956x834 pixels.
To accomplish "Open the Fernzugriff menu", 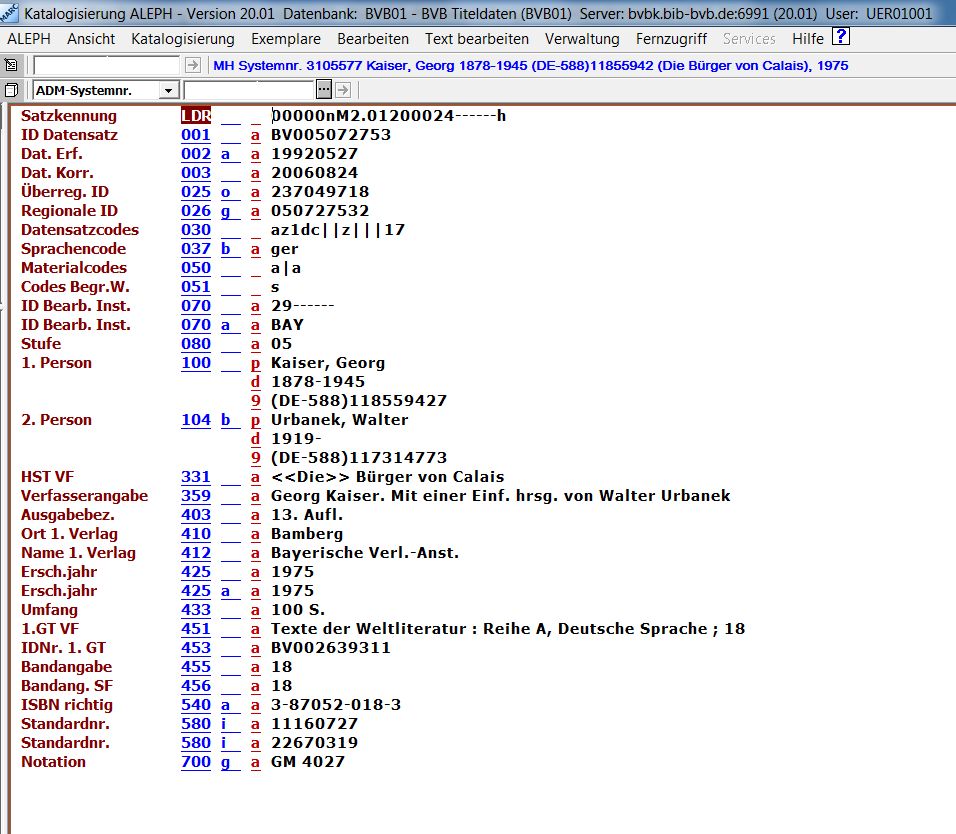I will click(x=671, y=39).
